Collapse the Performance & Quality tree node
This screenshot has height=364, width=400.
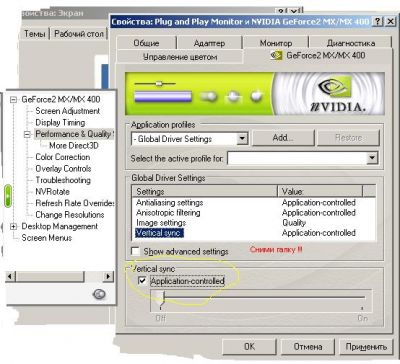coord(27,134)
